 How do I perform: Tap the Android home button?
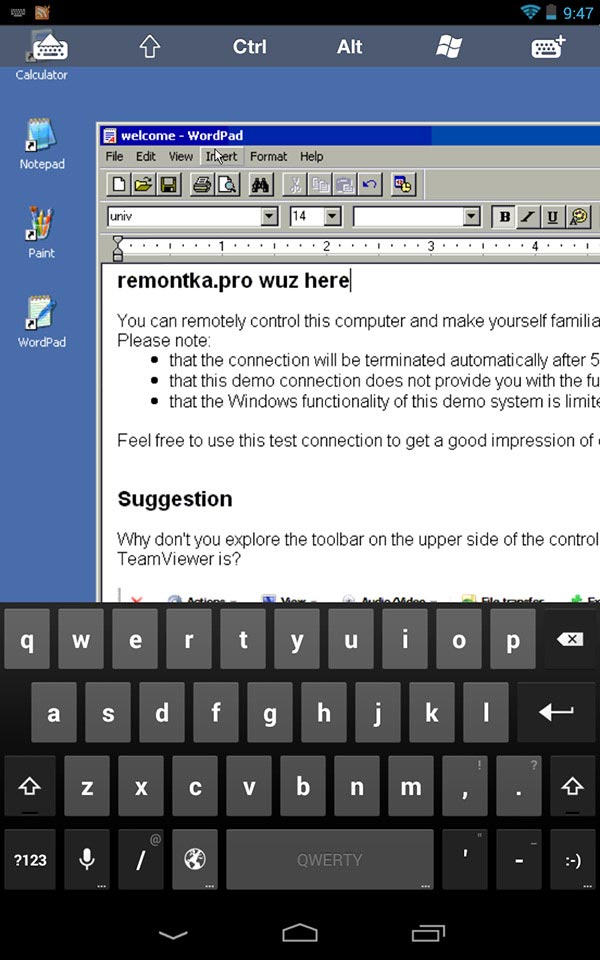click(x=300, y=932)
